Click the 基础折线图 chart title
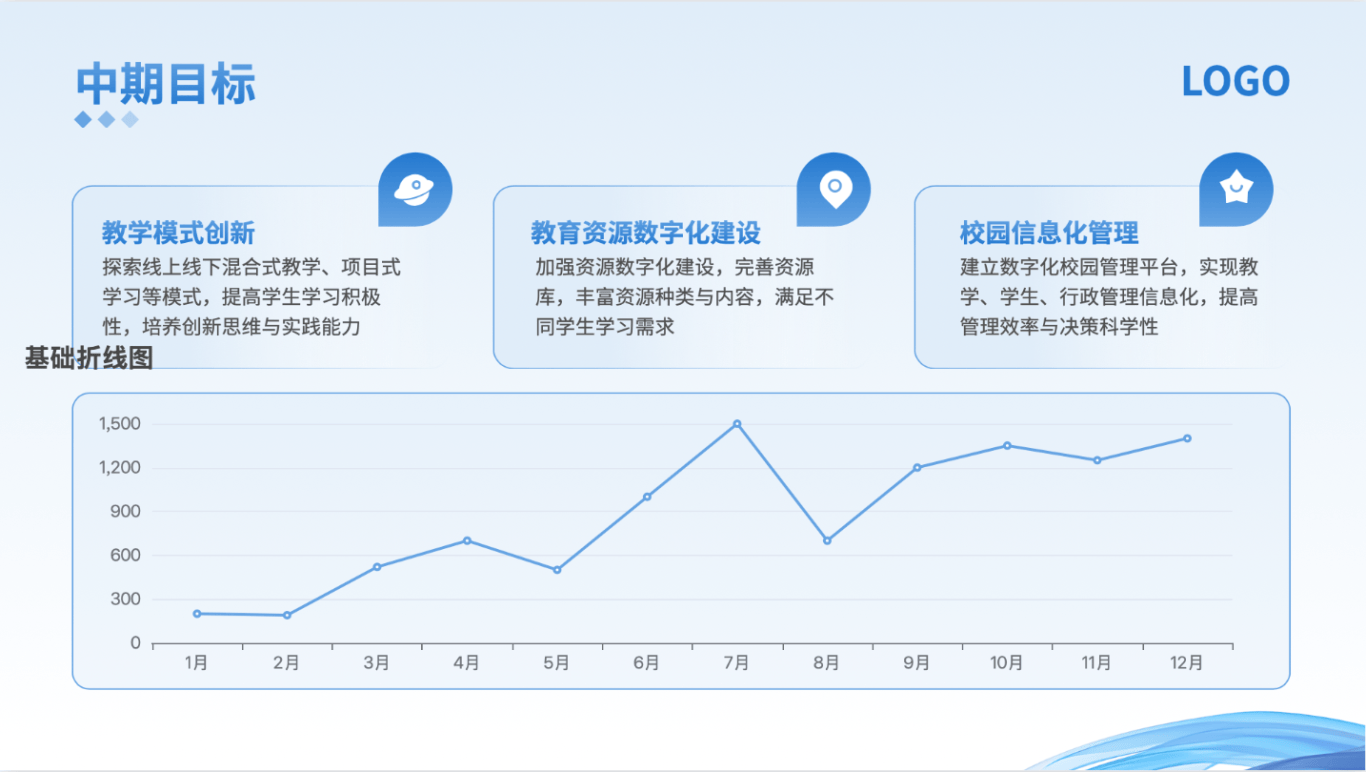Screen dimensions: 1366x772 point(89,358)
